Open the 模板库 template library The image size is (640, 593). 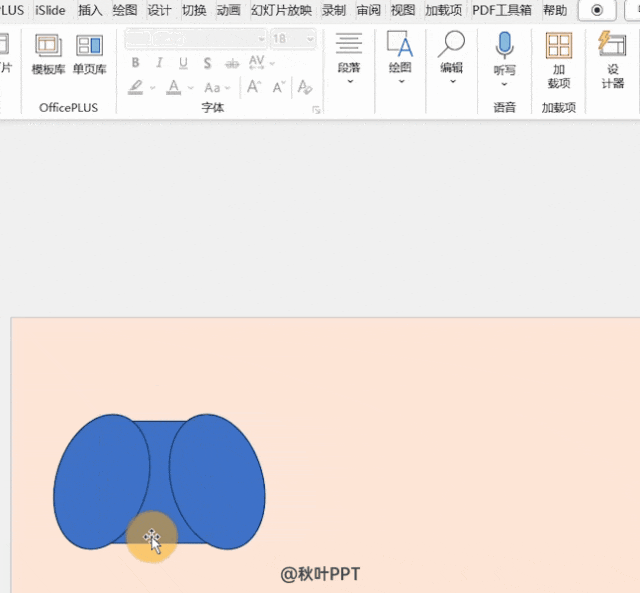point(48,54)
